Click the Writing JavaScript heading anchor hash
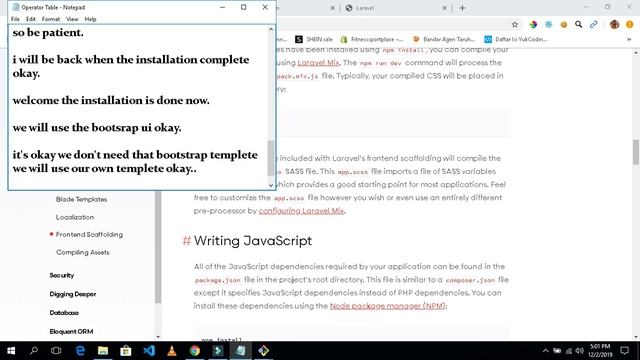640x360 pixels. click(187, 241)
